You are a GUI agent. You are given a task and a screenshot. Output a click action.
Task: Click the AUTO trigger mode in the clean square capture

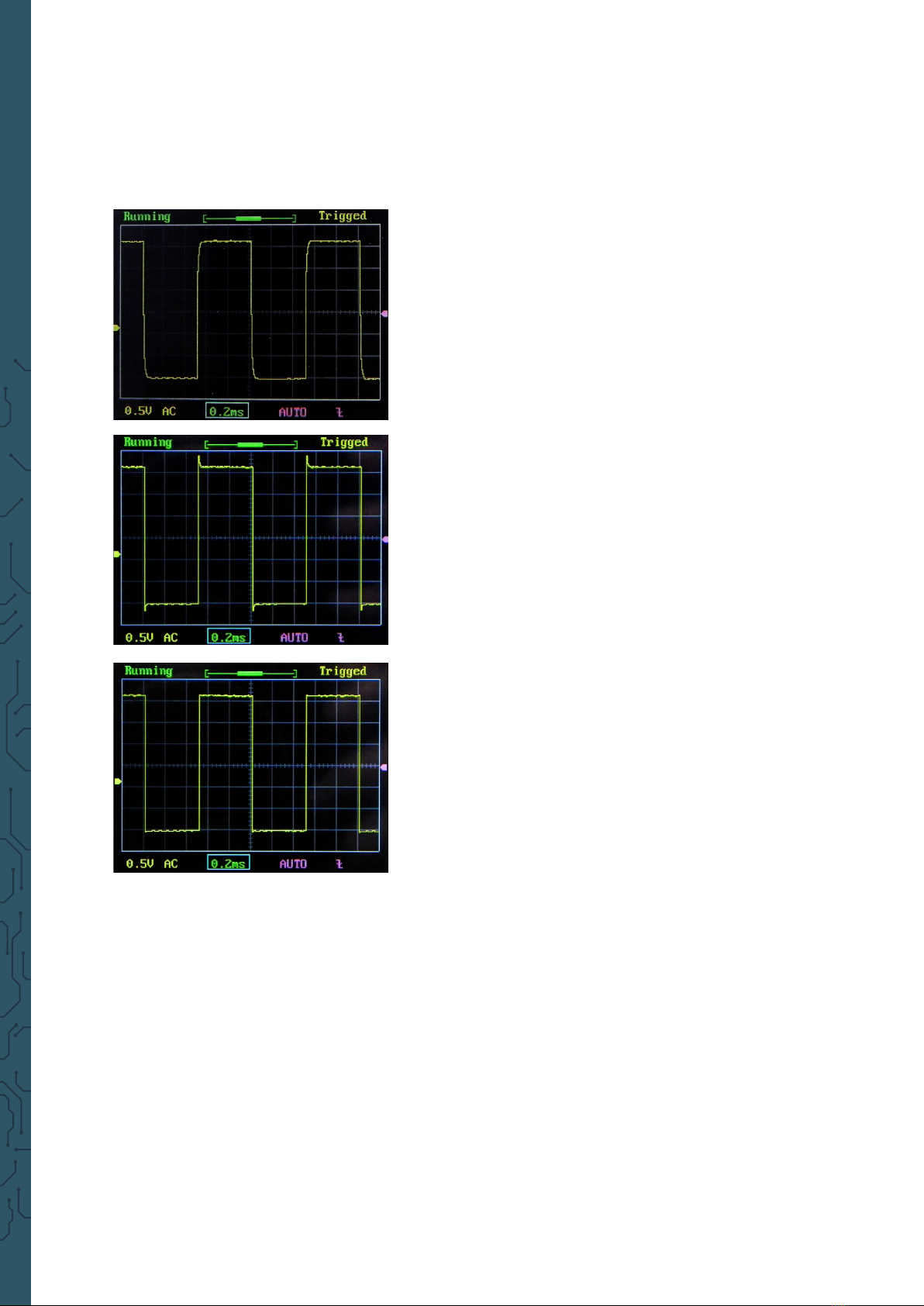[293, 863]
